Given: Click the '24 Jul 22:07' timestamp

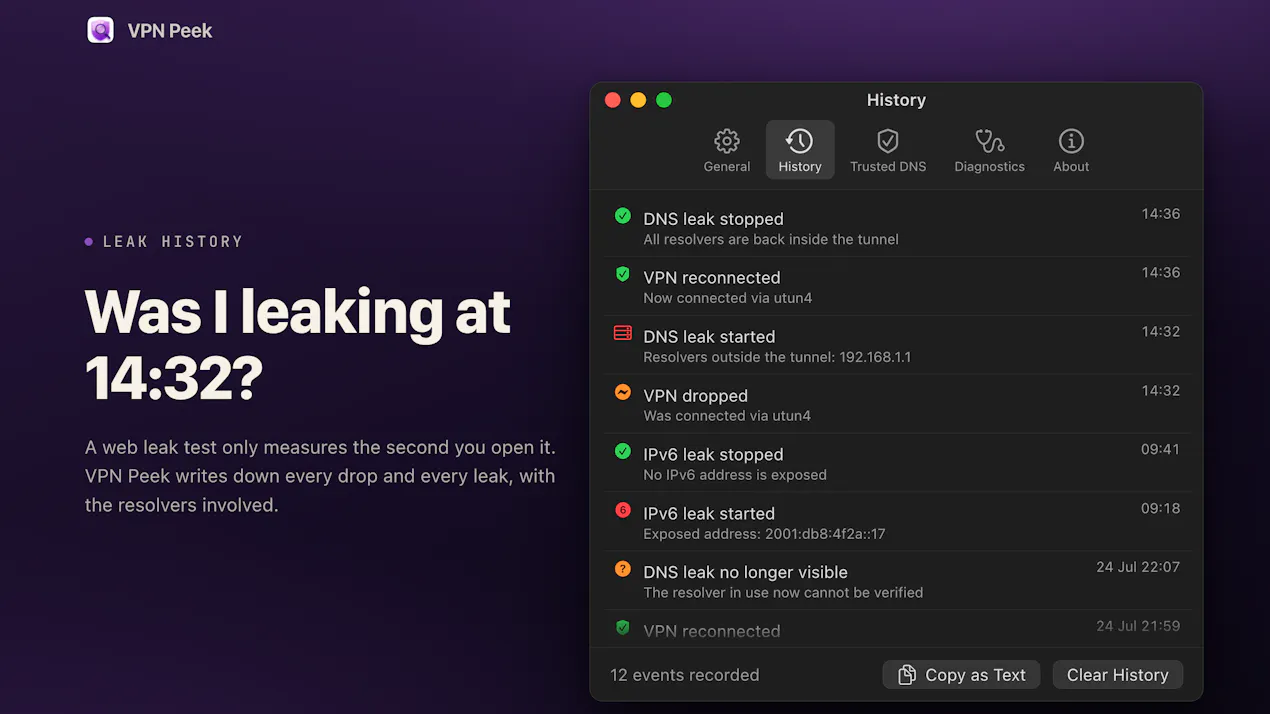Looking at the screenshot, I should (1138, 567).
